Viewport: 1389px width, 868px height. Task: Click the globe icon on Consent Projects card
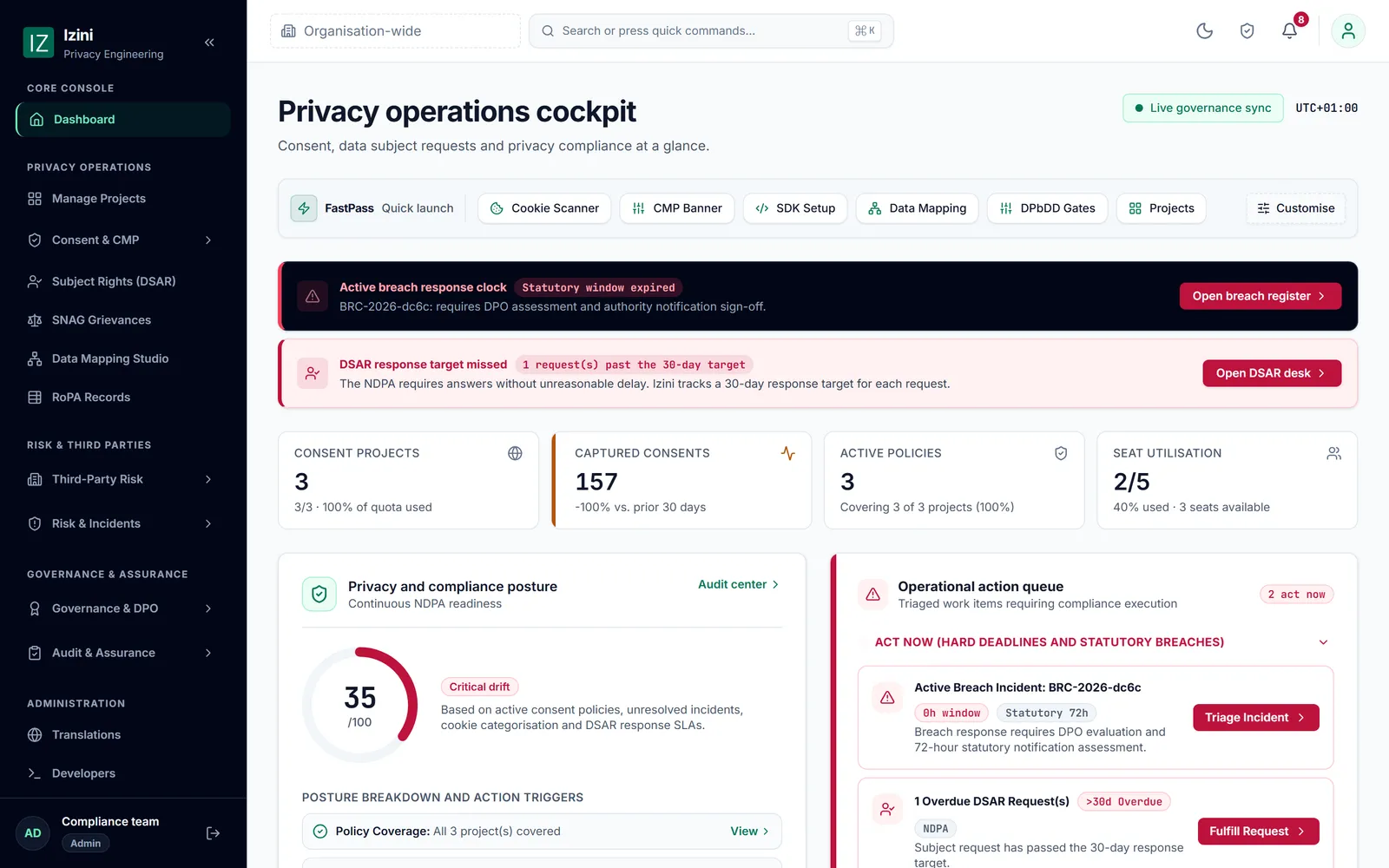click(515, 453)
